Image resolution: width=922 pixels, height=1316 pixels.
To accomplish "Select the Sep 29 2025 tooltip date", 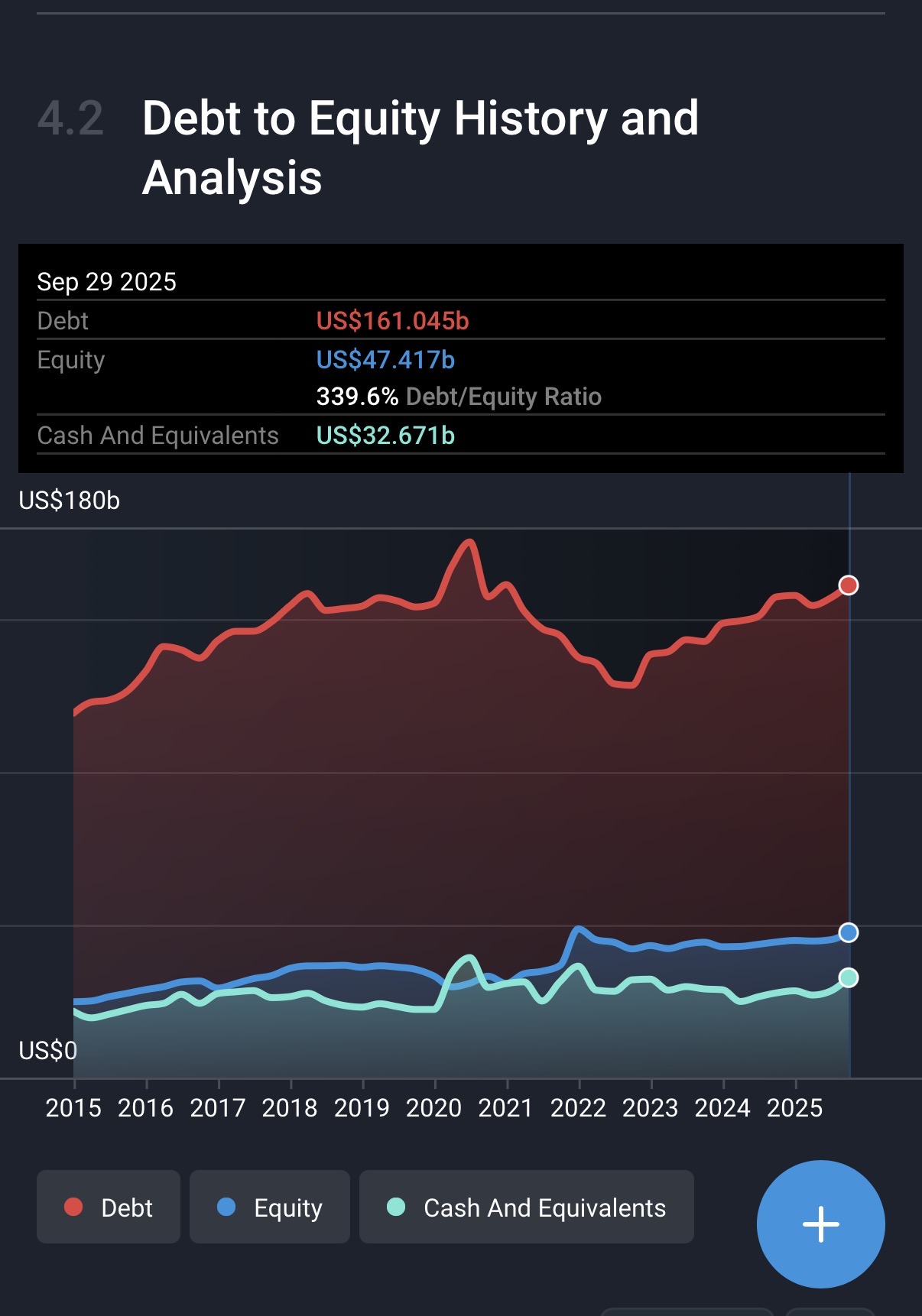I will (107, 282).
